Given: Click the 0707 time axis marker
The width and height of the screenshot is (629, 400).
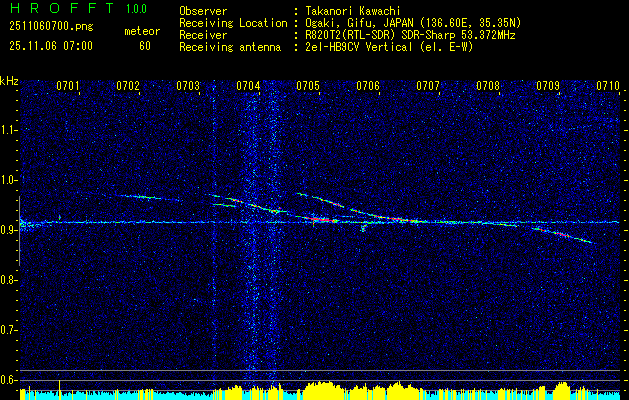Looking at the screenshot, I should click(x=428, y=86).
